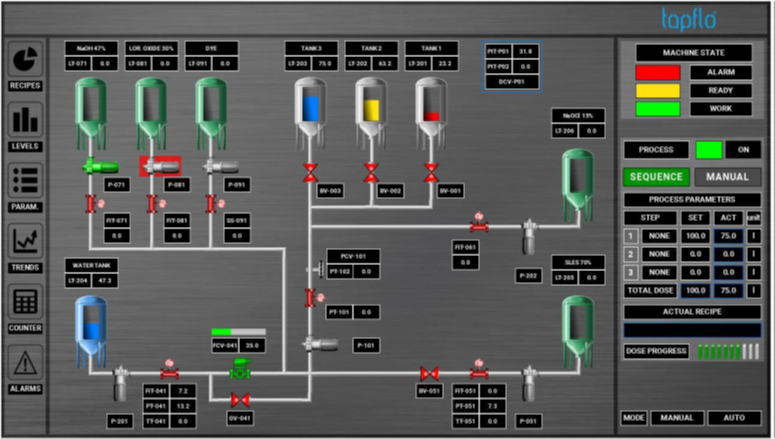Image resolution: width=775 pixels, height=439 pixels.
Task: Go to the Alarms page in sidebar
Action: tap(25, 369)
